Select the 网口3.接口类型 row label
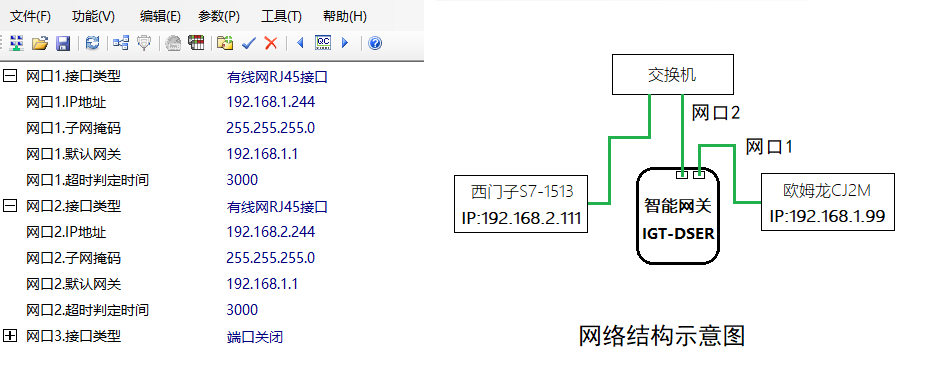Image resolution: width=925 pixels, height=379 pixels. 74,336
